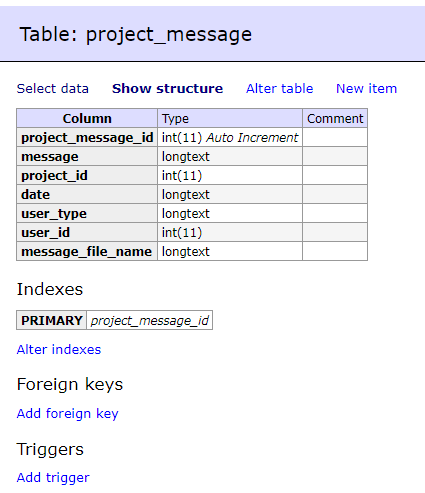425x493 pixels.
Task: Open the Alter indexes link
Action: pos(59,350)
